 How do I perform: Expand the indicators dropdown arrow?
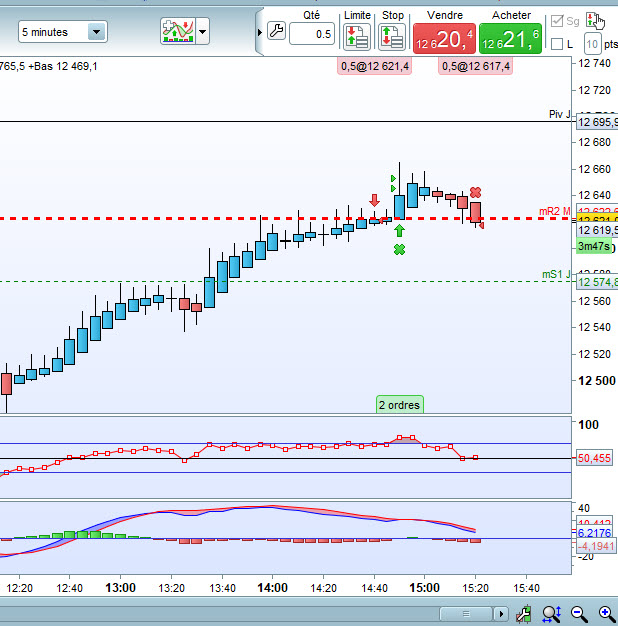coord(202,31)
